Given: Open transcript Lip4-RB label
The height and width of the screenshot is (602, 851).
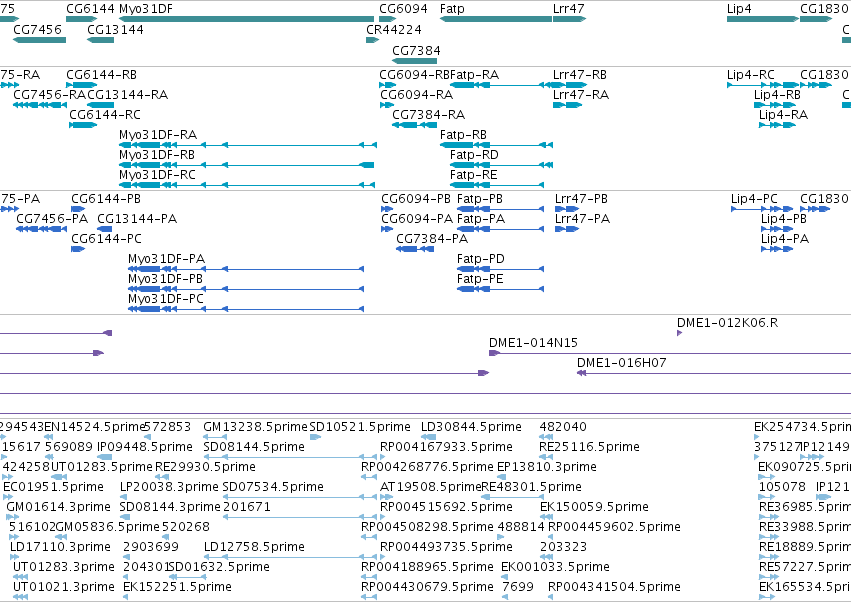Looking at the screenshot, I should (777, 94).
